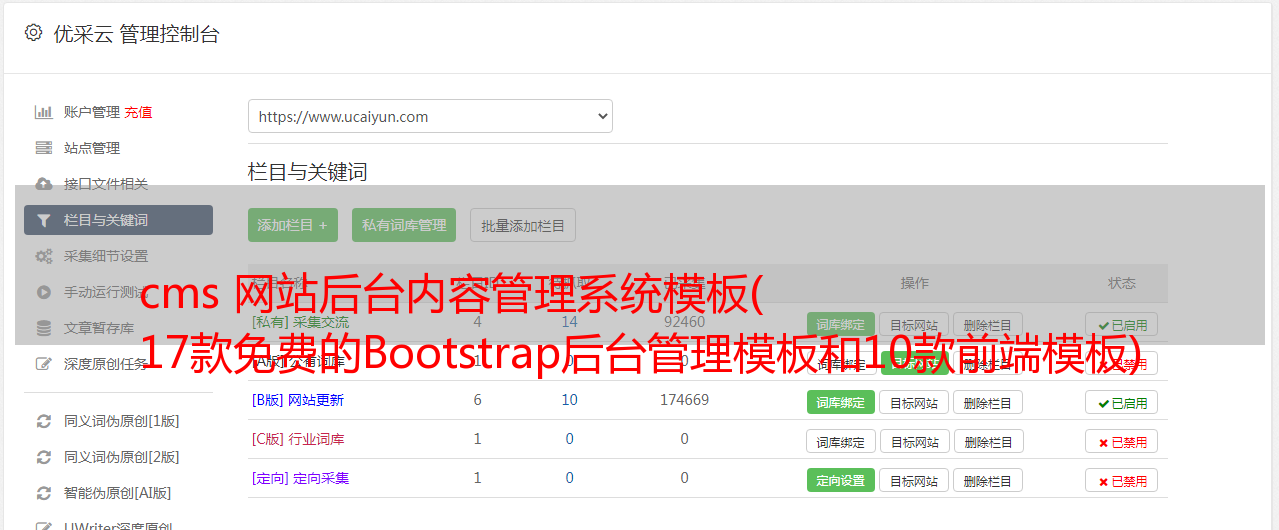Screen dimensions: 1279x530
Task: Toggle 已禁用 status for 定向采集
Action: [x=1122, y=481]
